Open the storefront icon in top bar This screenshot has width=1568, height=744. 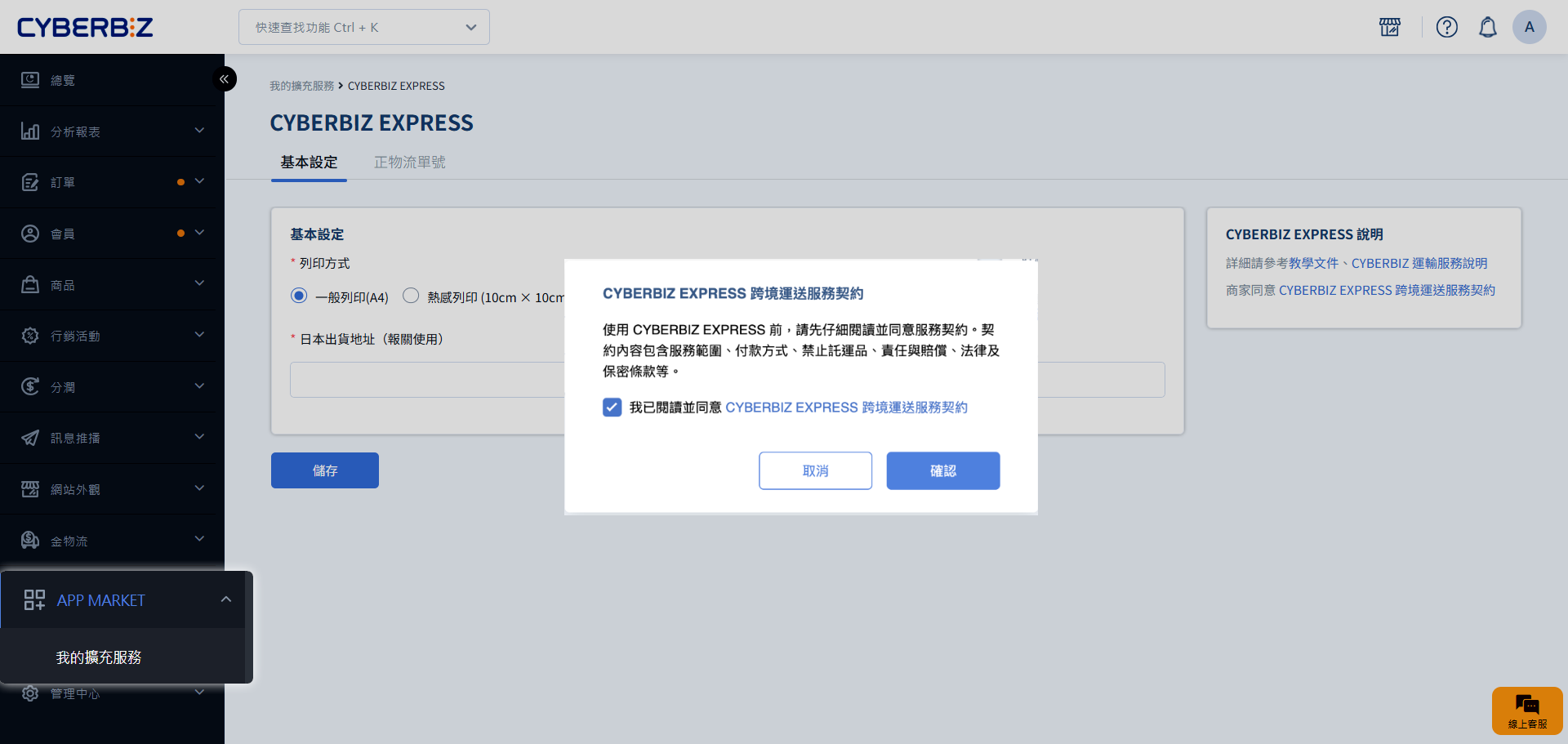click(x=1389, y=27)
